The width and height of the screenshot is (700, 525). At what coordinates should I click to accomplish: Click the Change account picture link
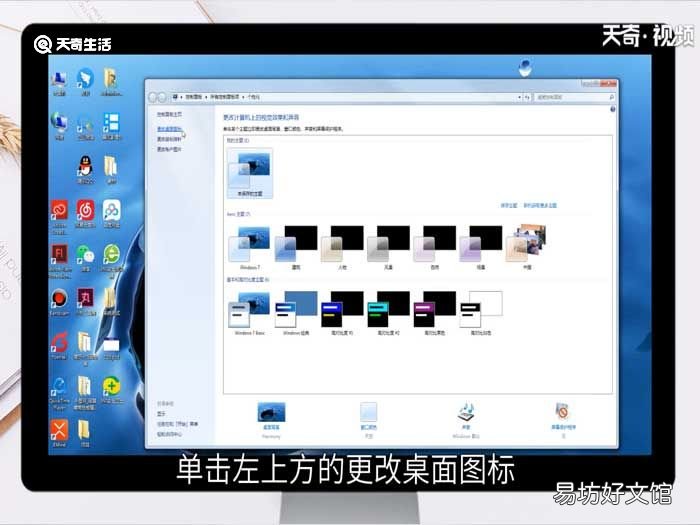click(x=169, y=150)
